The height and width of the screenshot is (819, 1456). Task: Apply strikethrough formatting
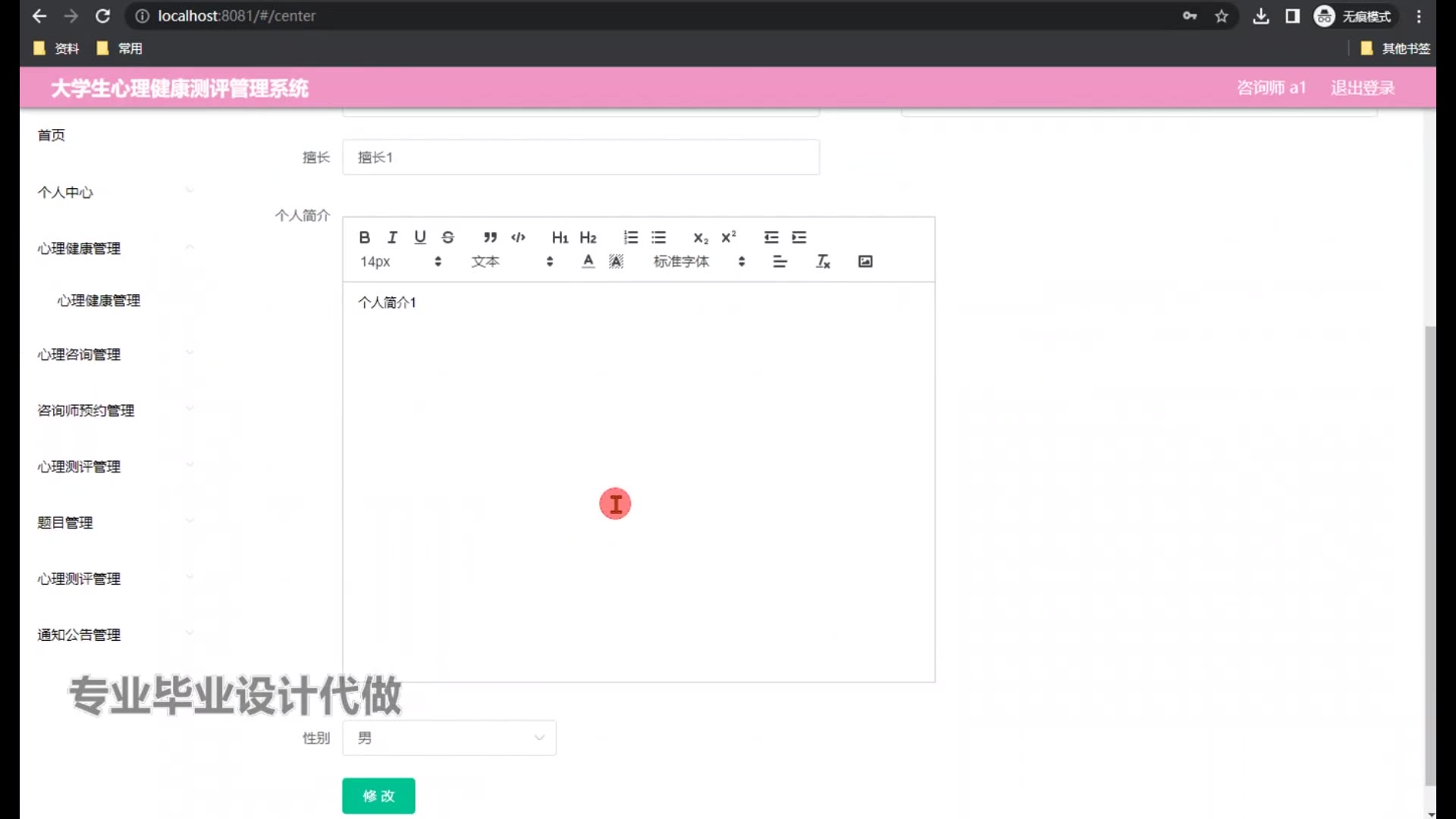448,237
